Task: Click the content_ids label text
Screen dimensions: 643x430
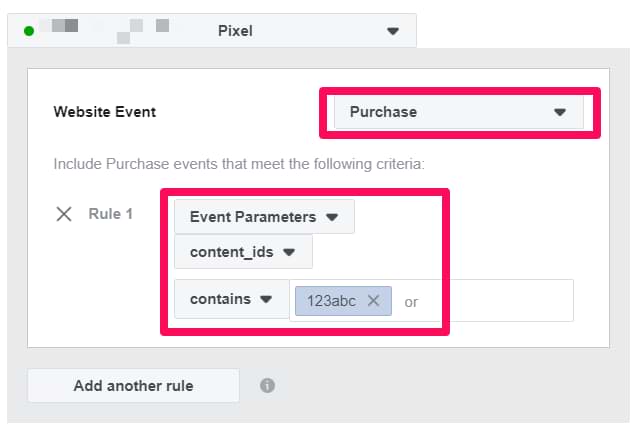Action: pyautogui.click(x=229, y=253)
